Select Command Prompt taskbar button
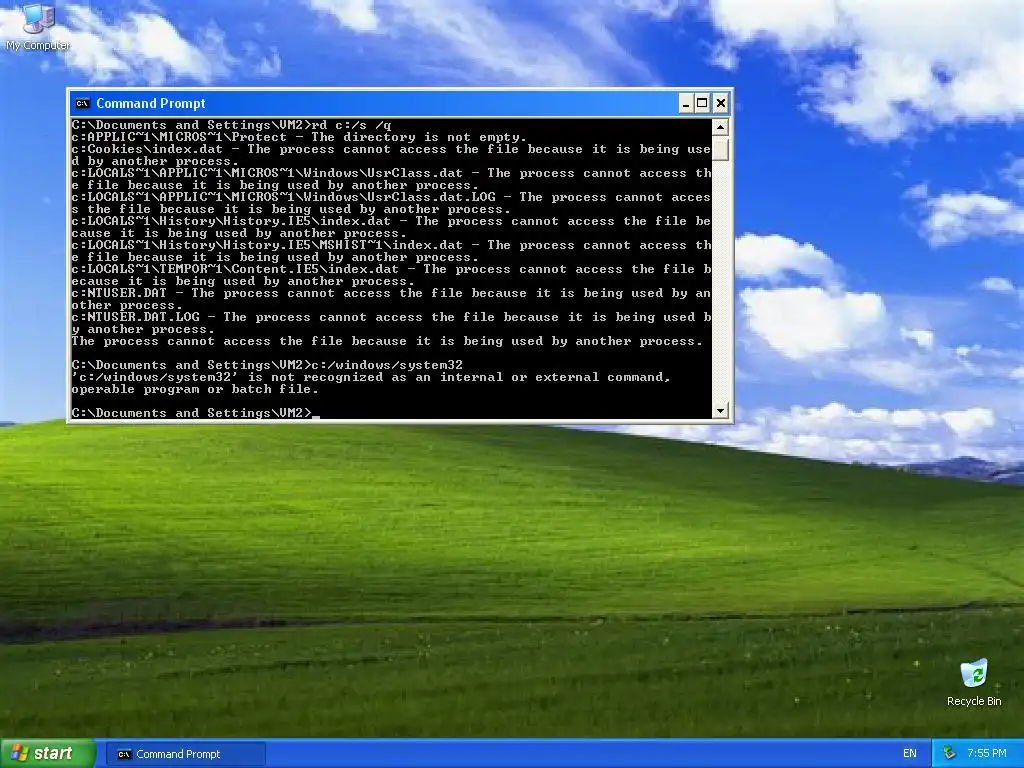The image size is (1024, 768). pos(185,754)
